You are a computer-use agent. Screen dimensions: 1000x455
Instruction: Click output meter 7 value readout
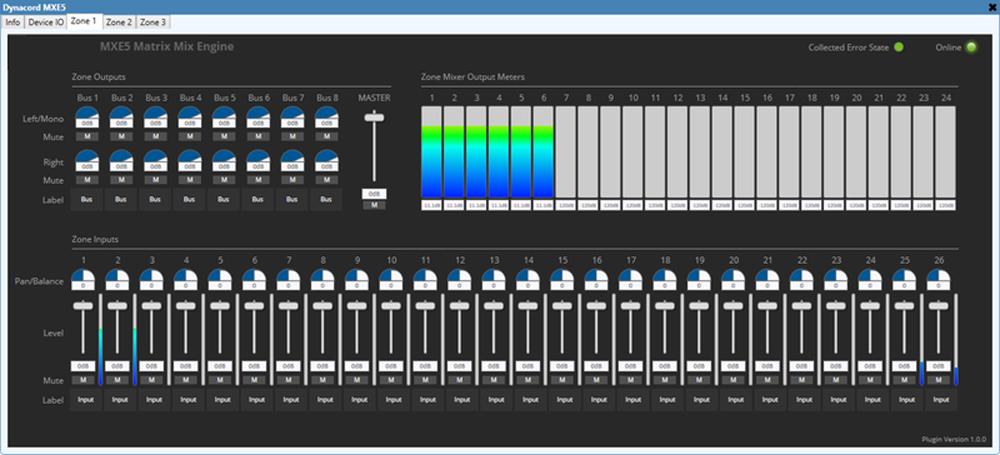pos(566,205)
